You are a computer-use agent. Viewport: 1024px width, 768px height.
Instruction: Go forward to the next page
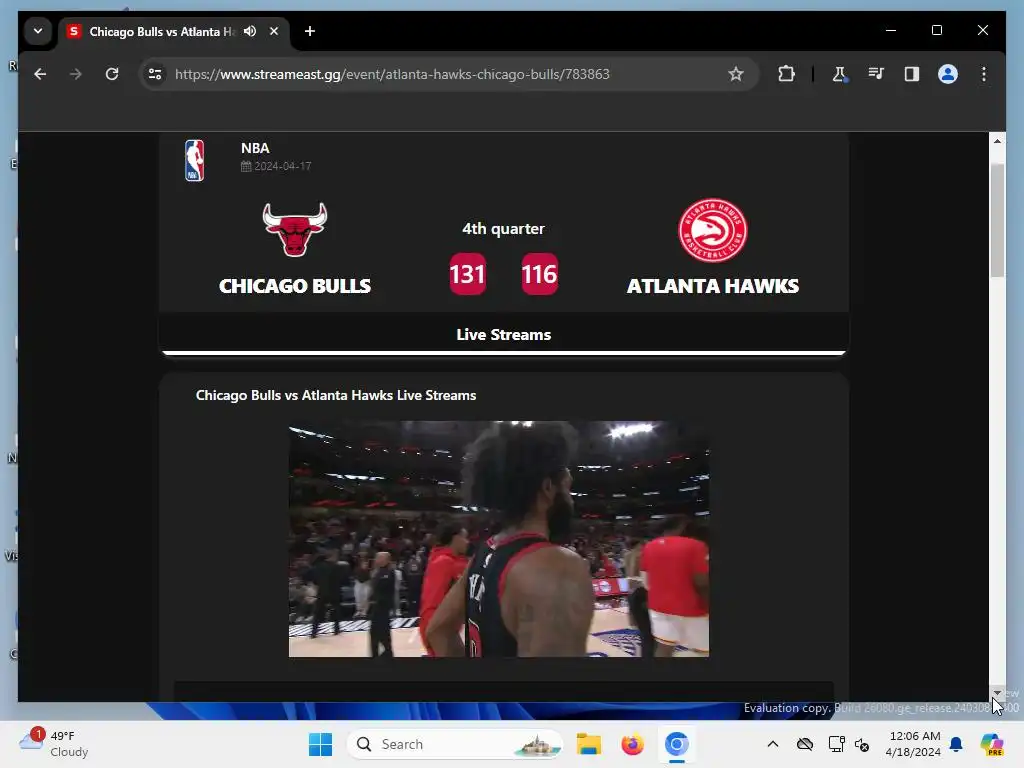tap(76, 74)
